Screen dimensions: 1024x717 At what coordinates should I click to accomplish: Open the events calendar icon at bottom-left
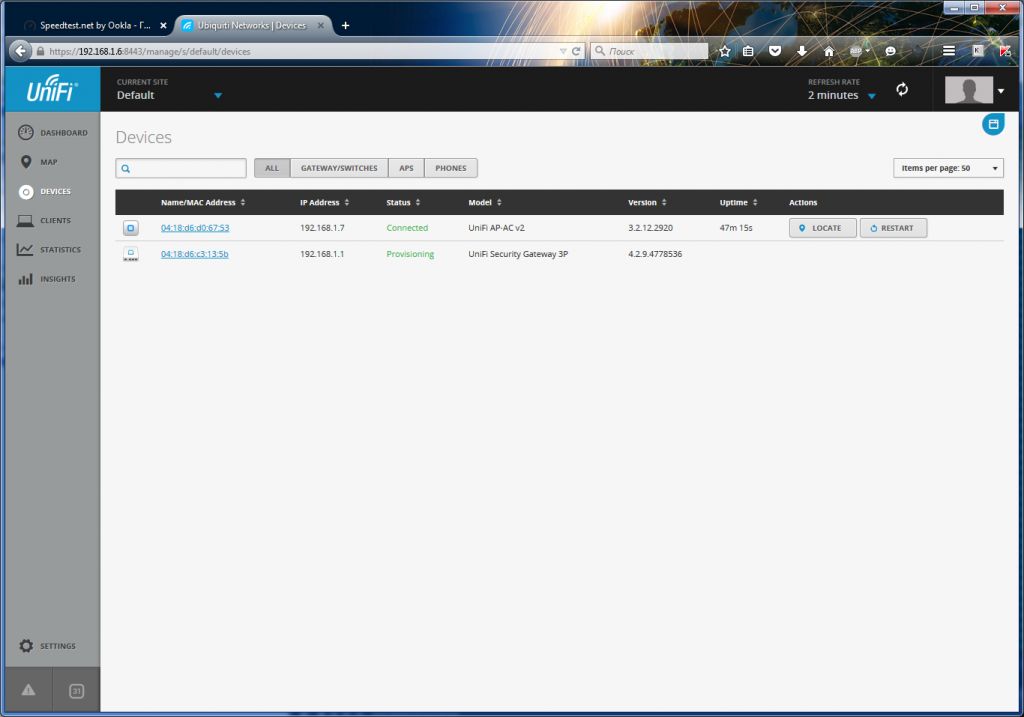pyautogui.click(x=76, y=690)
